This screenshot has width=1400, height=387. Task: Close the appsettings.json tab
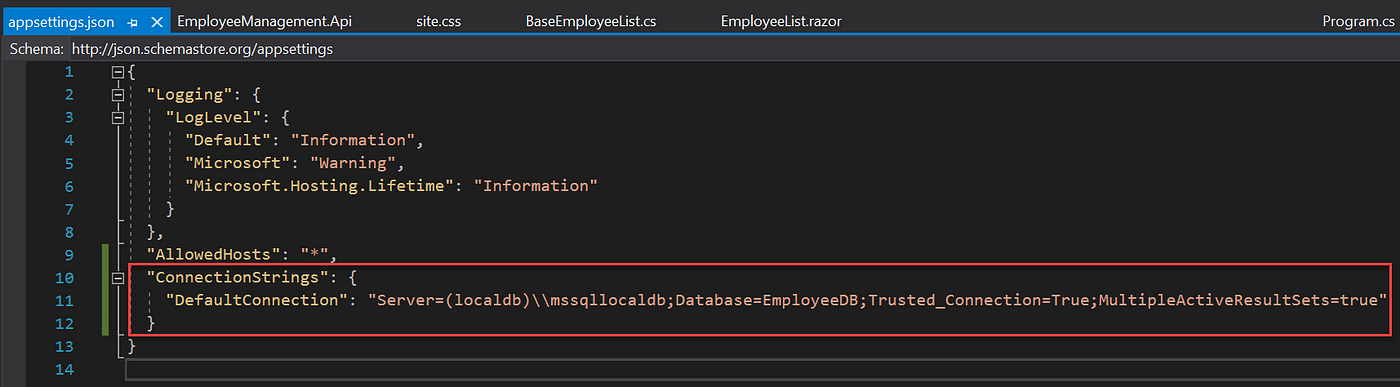tap(157, 21)
